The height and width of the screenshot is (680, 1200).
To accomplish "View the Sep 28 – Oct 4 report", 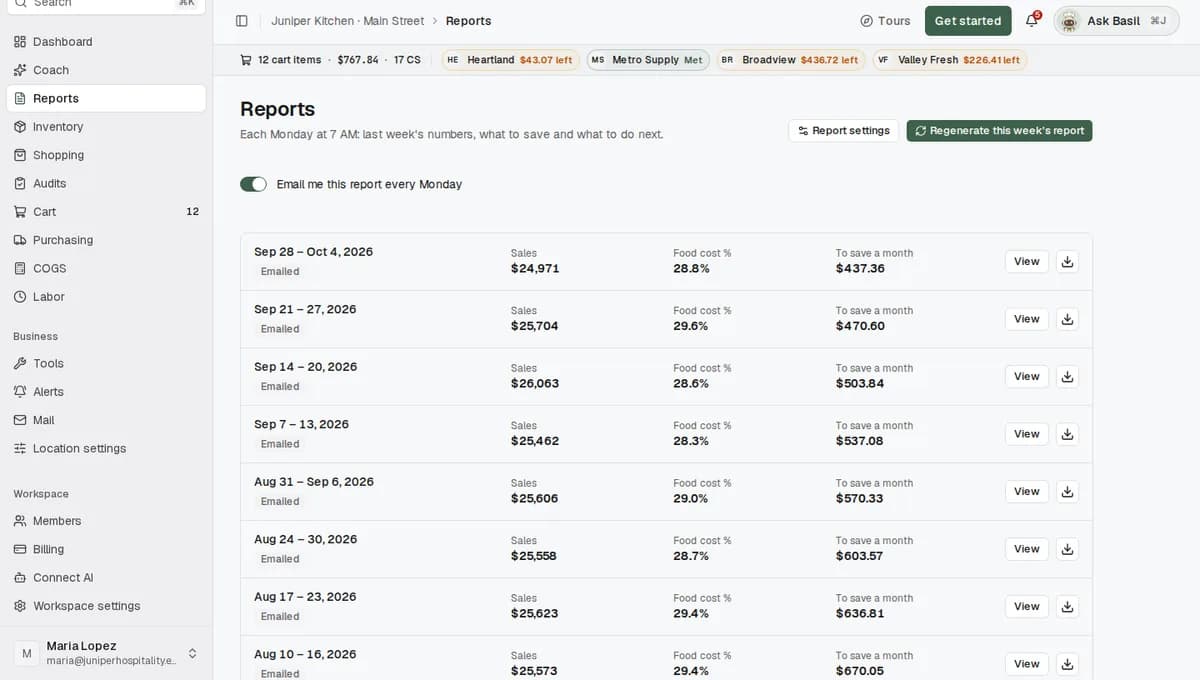I will 1027,262.
